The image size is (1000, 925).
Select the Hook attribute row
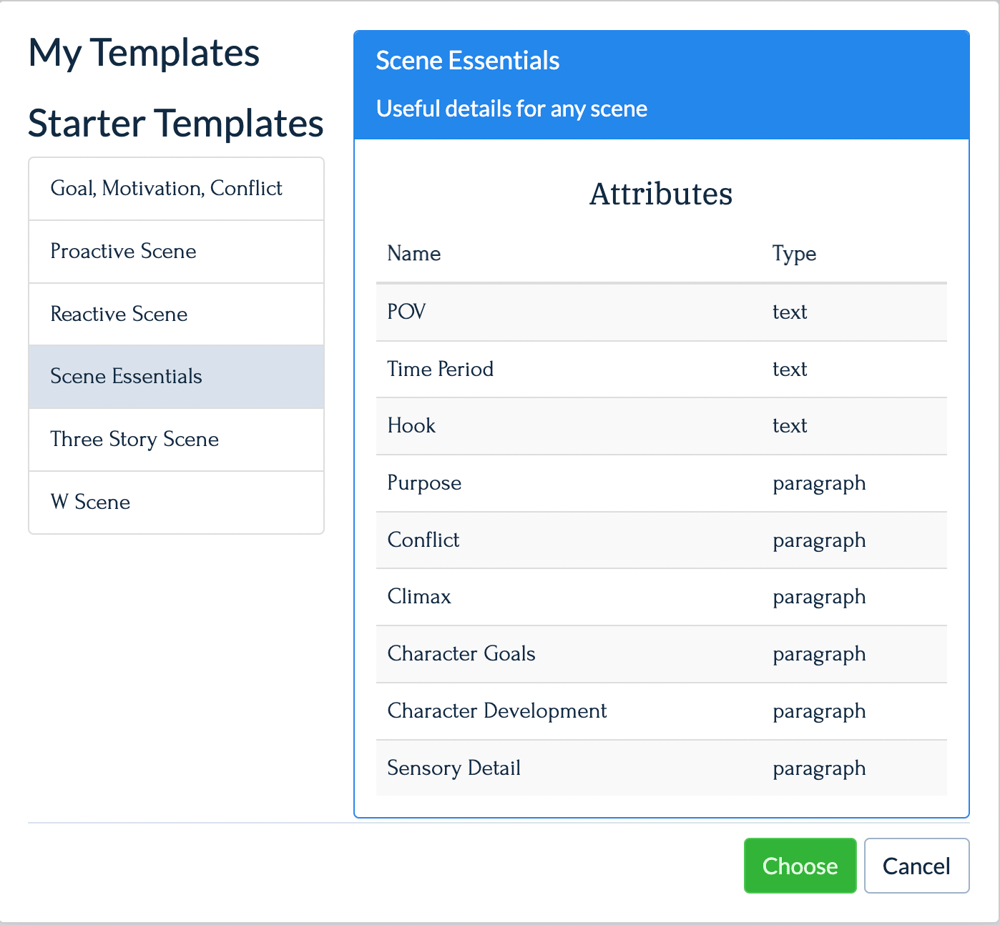point(660,426)
